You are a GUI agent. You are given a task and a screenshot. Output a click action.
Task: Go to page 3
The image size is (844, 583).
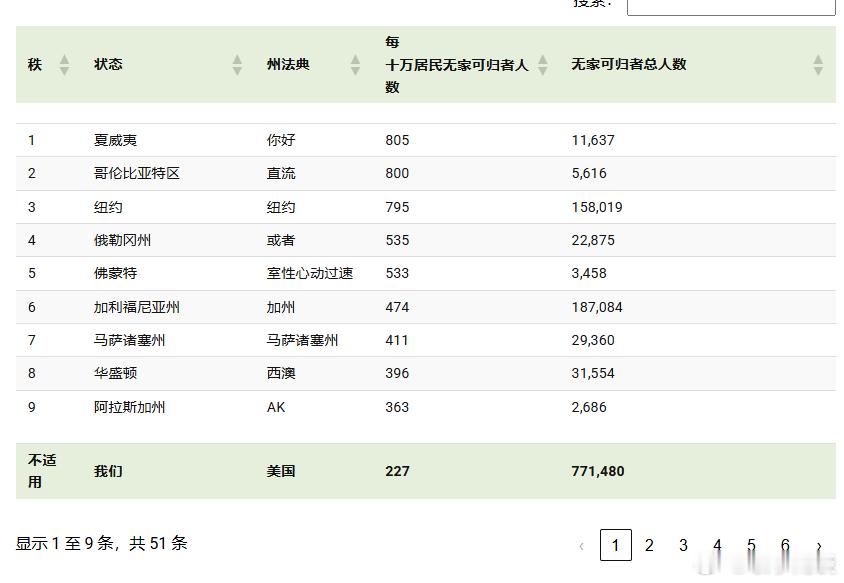pos(683,545)
